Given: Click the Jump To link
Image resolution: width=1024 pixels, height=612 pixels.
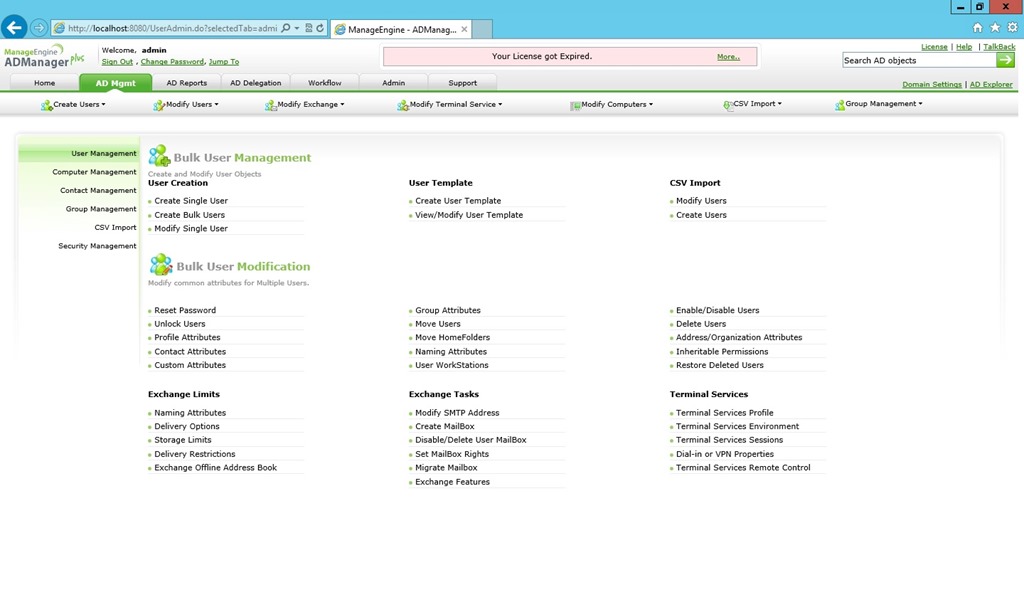Looking at the screenshot, I should (224, 62).
